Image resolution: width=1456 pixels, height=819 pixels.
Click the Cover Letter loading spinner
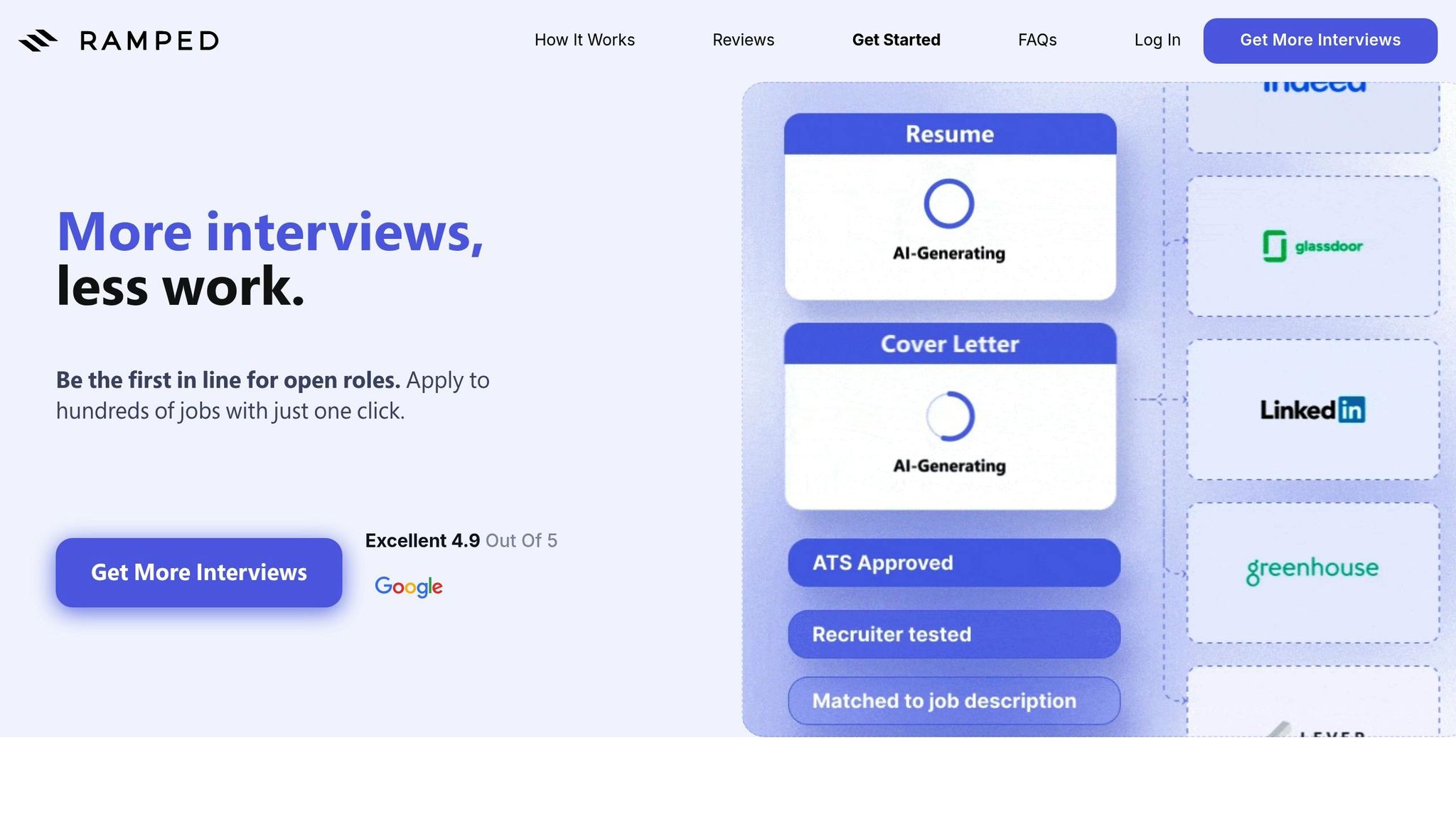pos(950,416)
